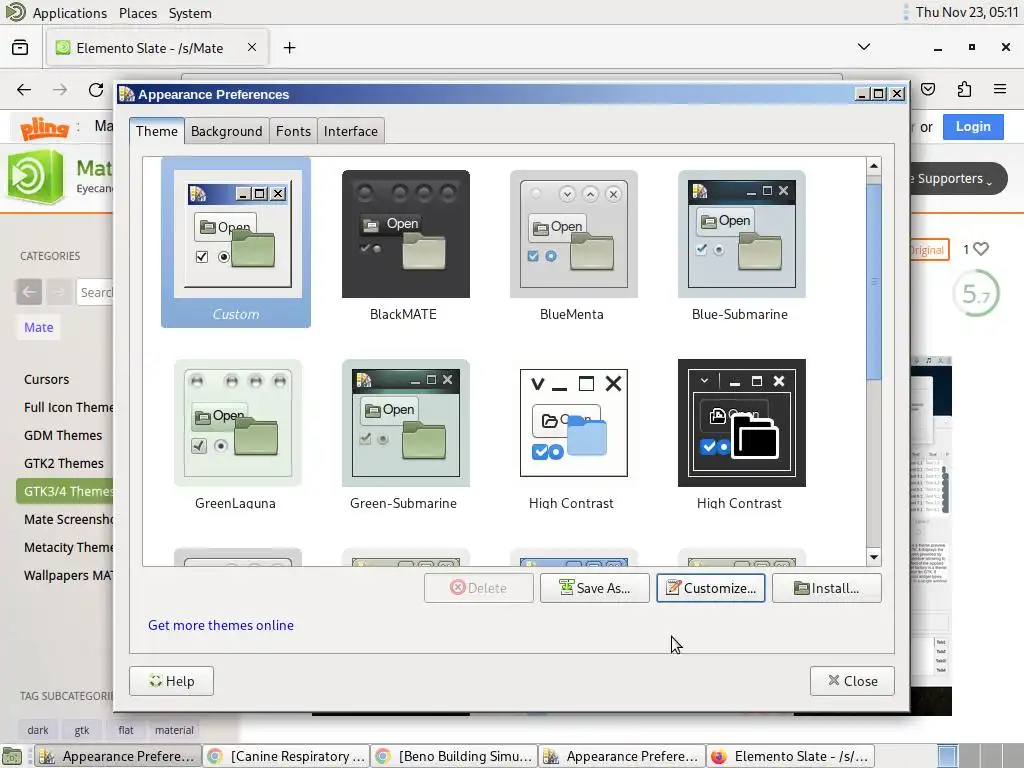Click the Customize... button

click(711, 588)
